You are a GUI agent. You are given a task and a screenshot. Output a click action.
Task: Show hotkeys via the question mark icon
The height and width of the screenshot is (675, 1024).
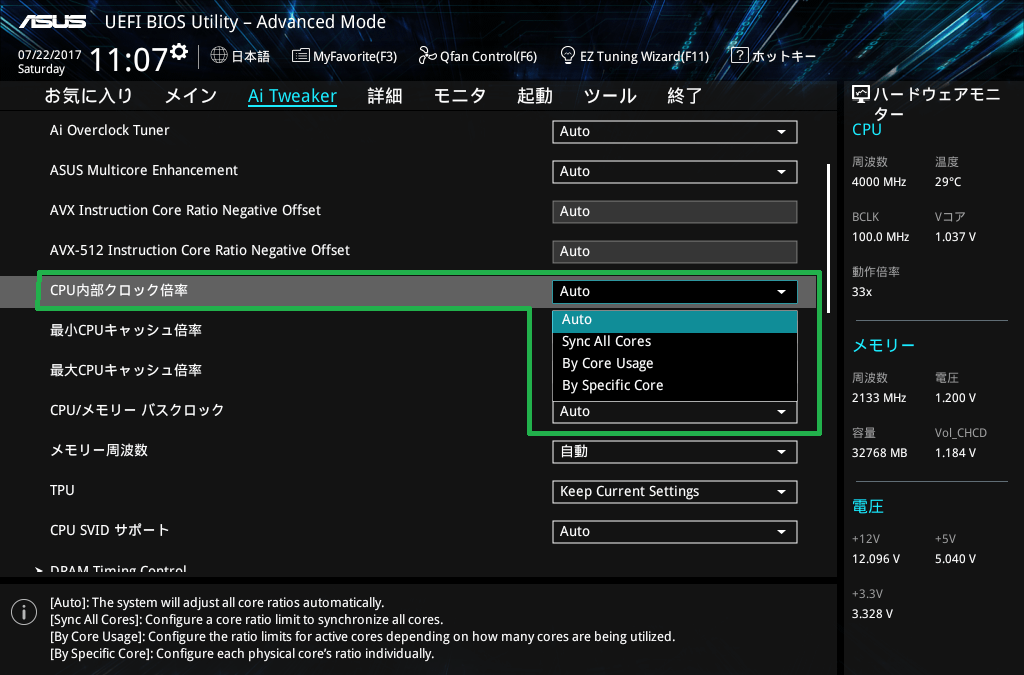pyautogui.click(x=739, y=55)
